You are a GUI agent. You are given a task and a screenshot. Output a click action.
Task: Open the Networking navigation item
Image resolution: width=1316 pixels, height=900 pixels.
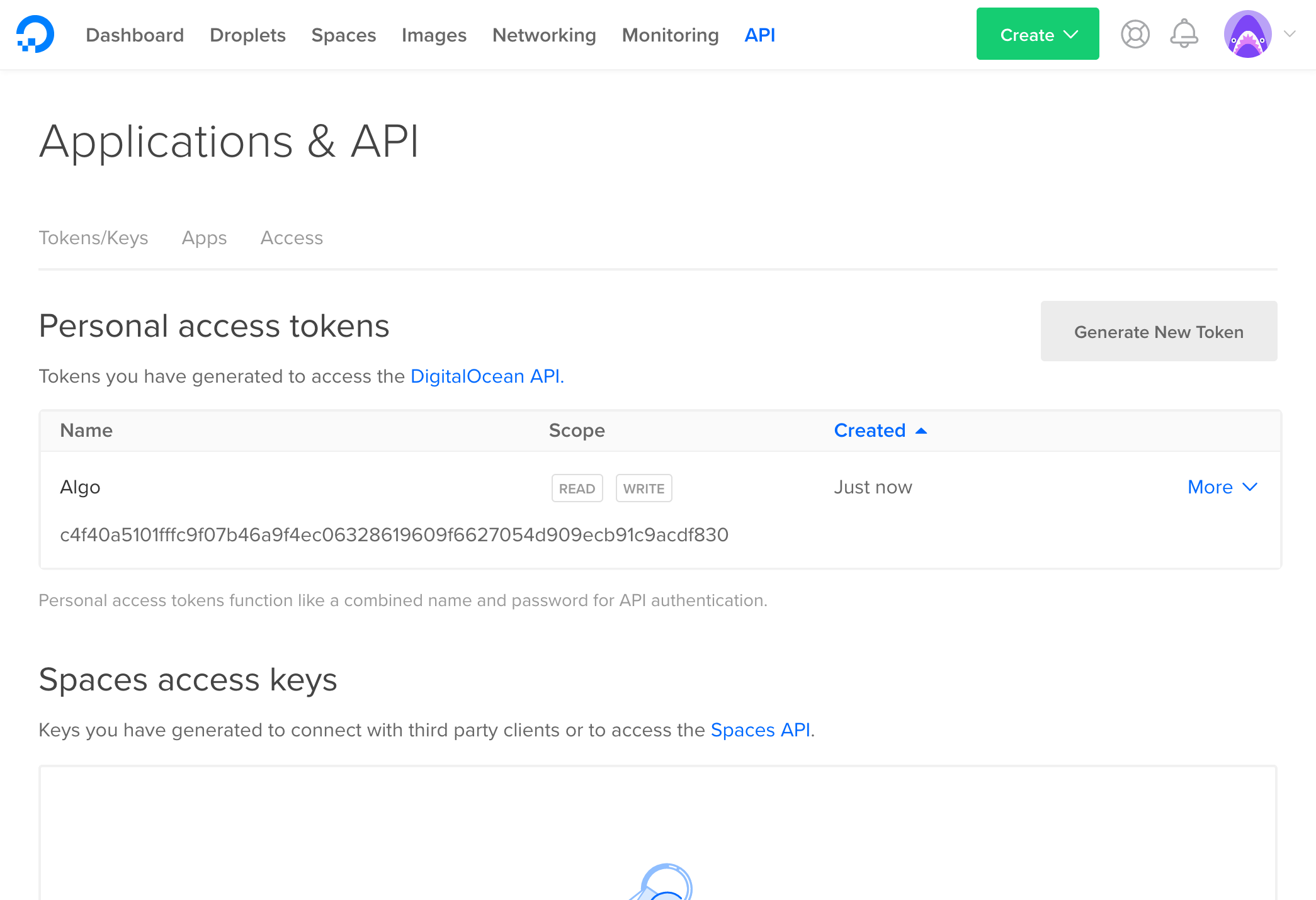(x=544, y=35)
